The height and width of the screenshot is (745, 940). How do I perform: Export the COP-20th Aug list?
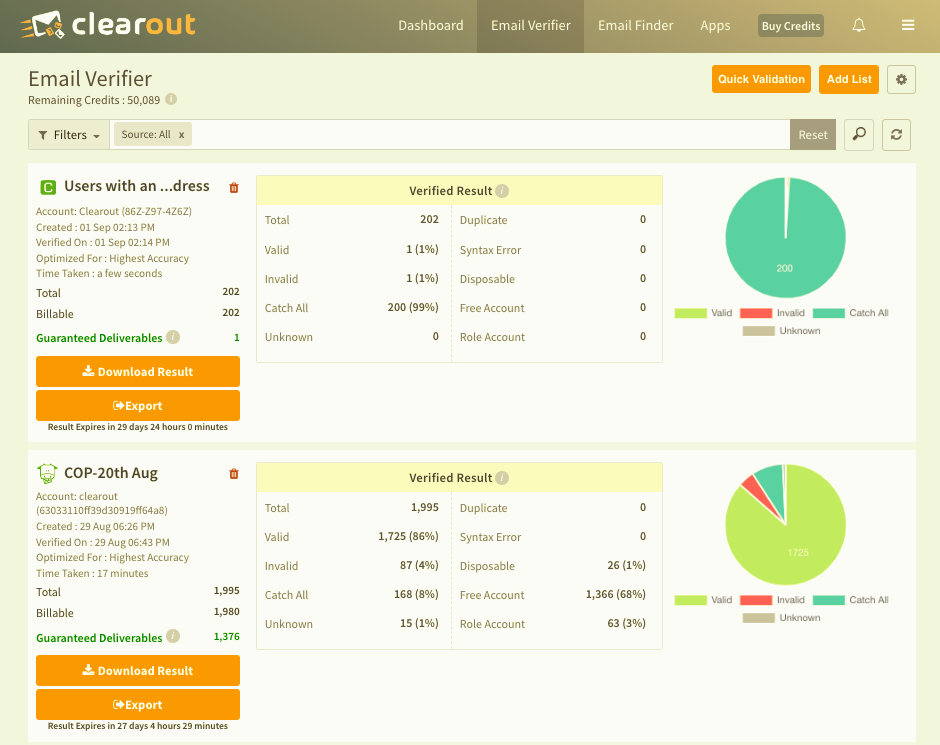point(138,705)
